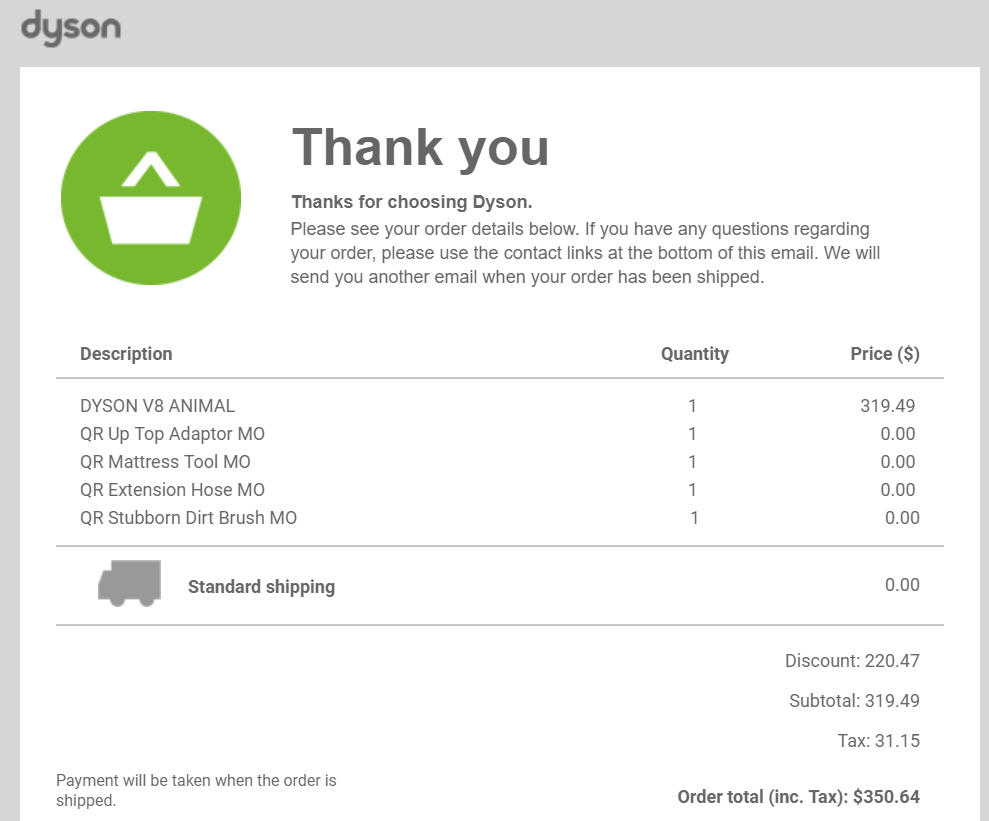Click the payment taken when shipped note
Screen dimensions: 989x821
tap(196, 790)
